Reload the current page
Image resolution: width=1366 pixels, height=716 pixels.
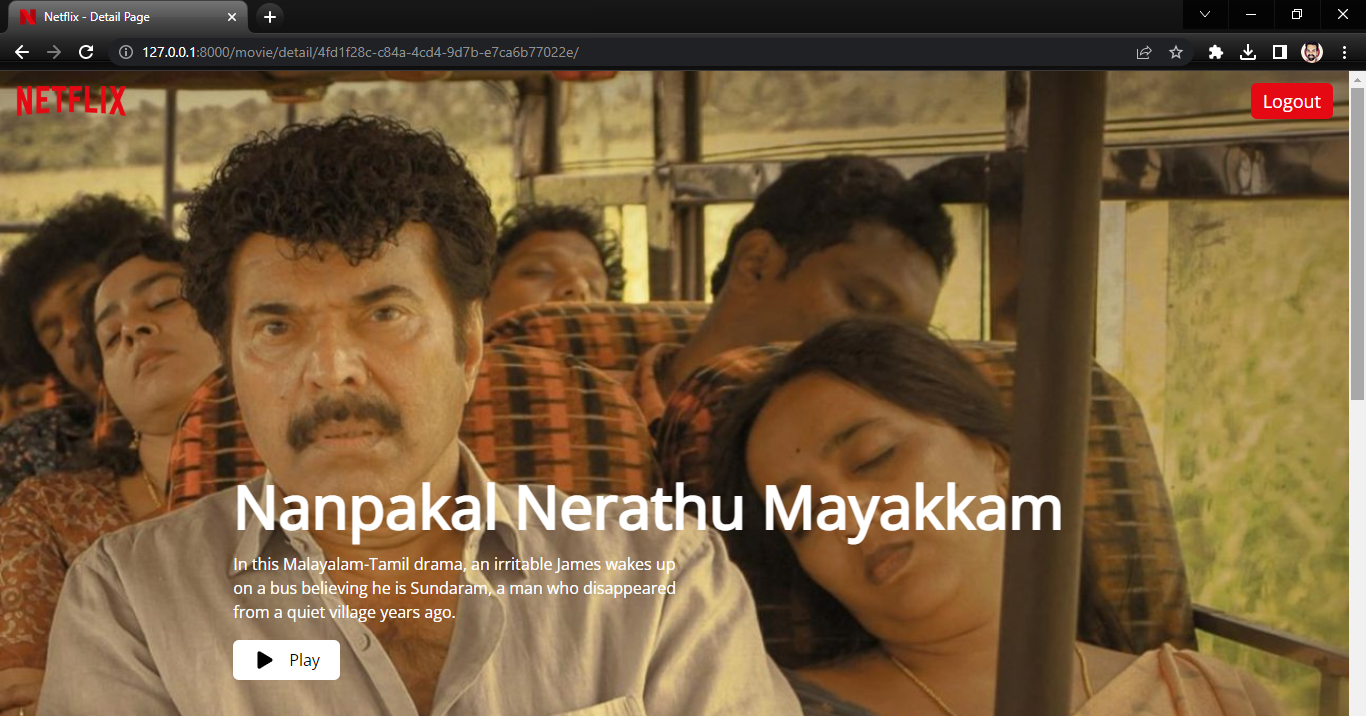[86, 52]
